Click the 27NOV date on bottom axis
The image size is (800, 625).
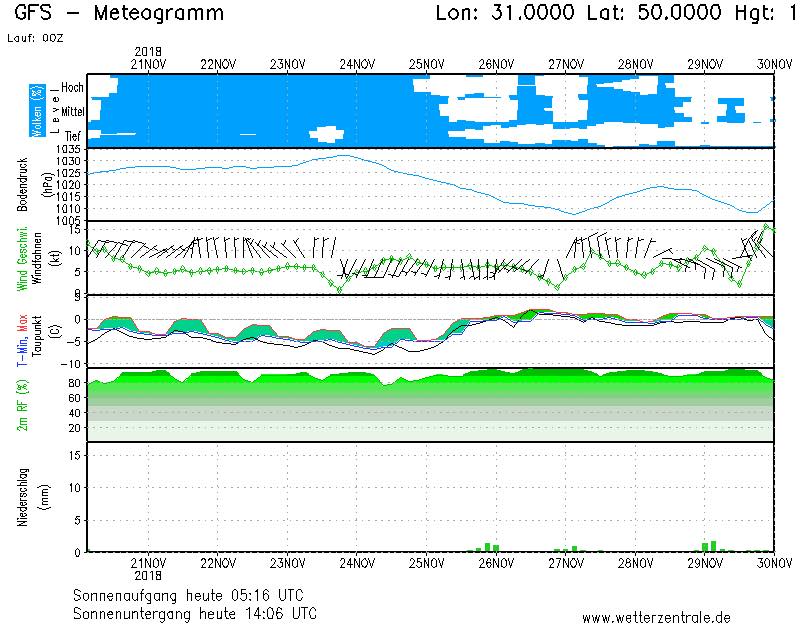click(x=566, y=564)
